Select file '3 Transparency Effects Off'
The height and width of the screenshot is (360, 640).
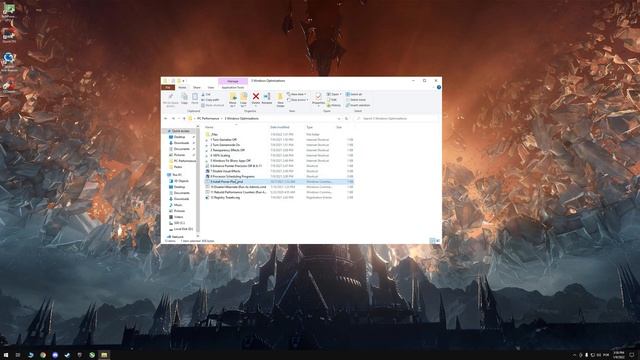[227, 150]
